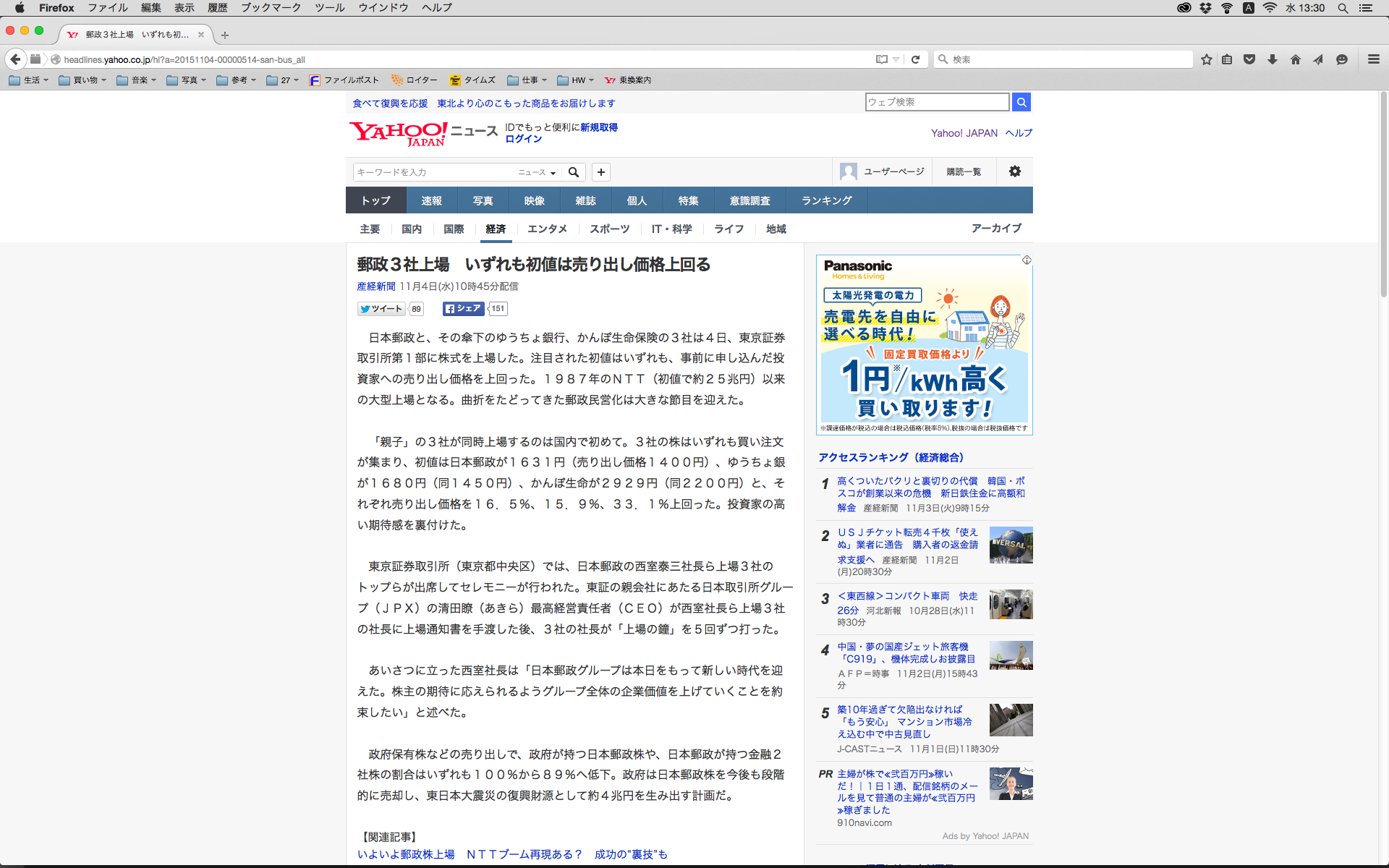Select the IT・科学 category tab
This screenshot has width=1389, height=868.
(671, 229)
